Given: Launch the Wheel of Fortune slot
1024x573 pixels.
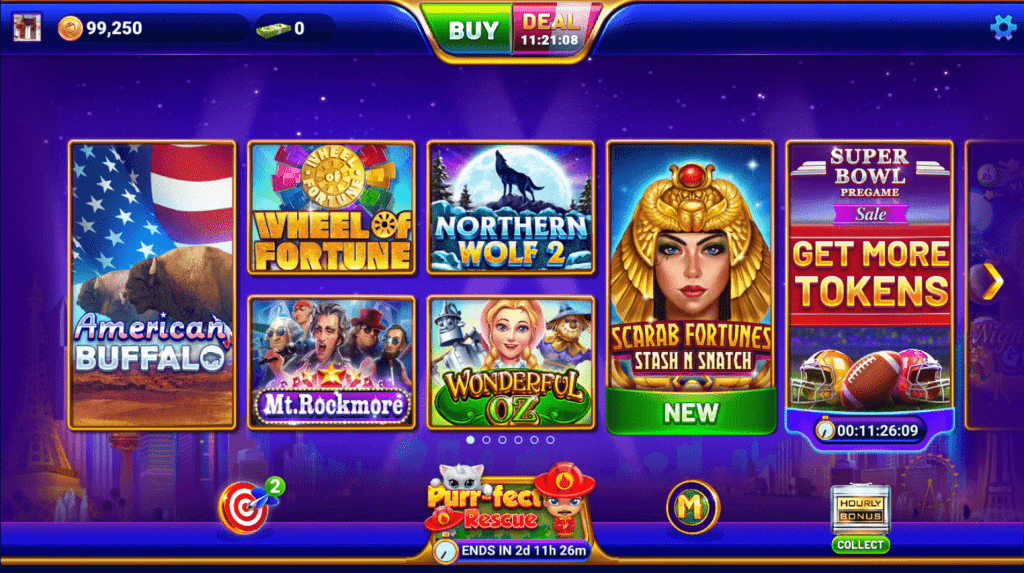Looking at the screenshot, I should point(332,208).
